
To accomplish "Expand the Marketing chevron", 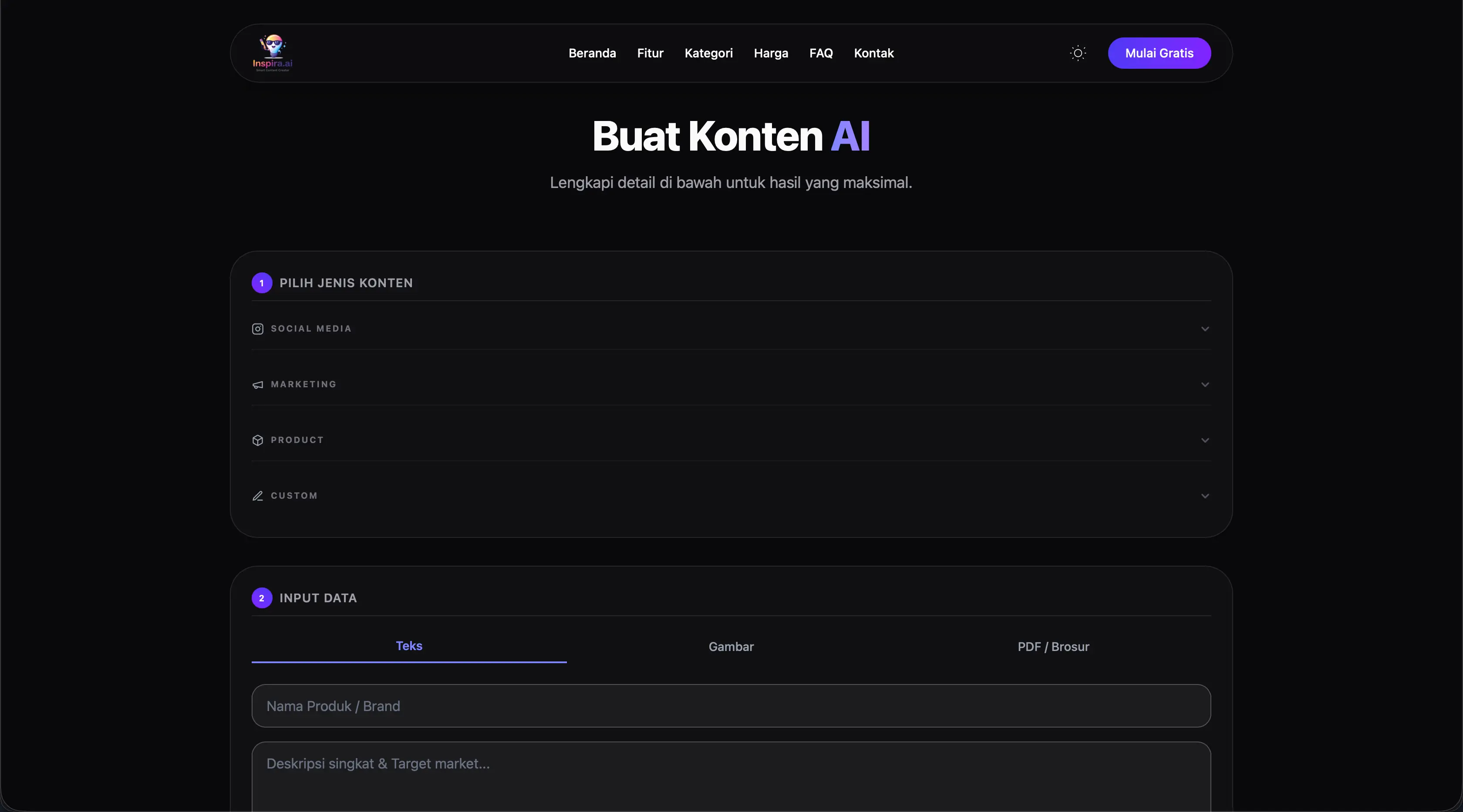I will tap(1205, 385).
